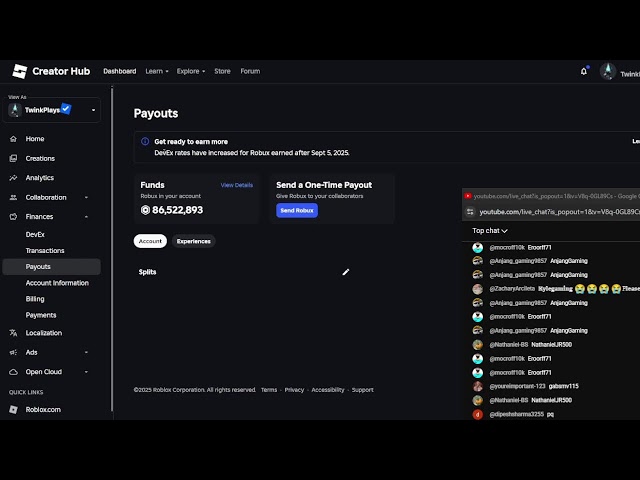Screen dimensions: 640x480
Task: Open the Terms footer link
Action: (x=269, y=390)
